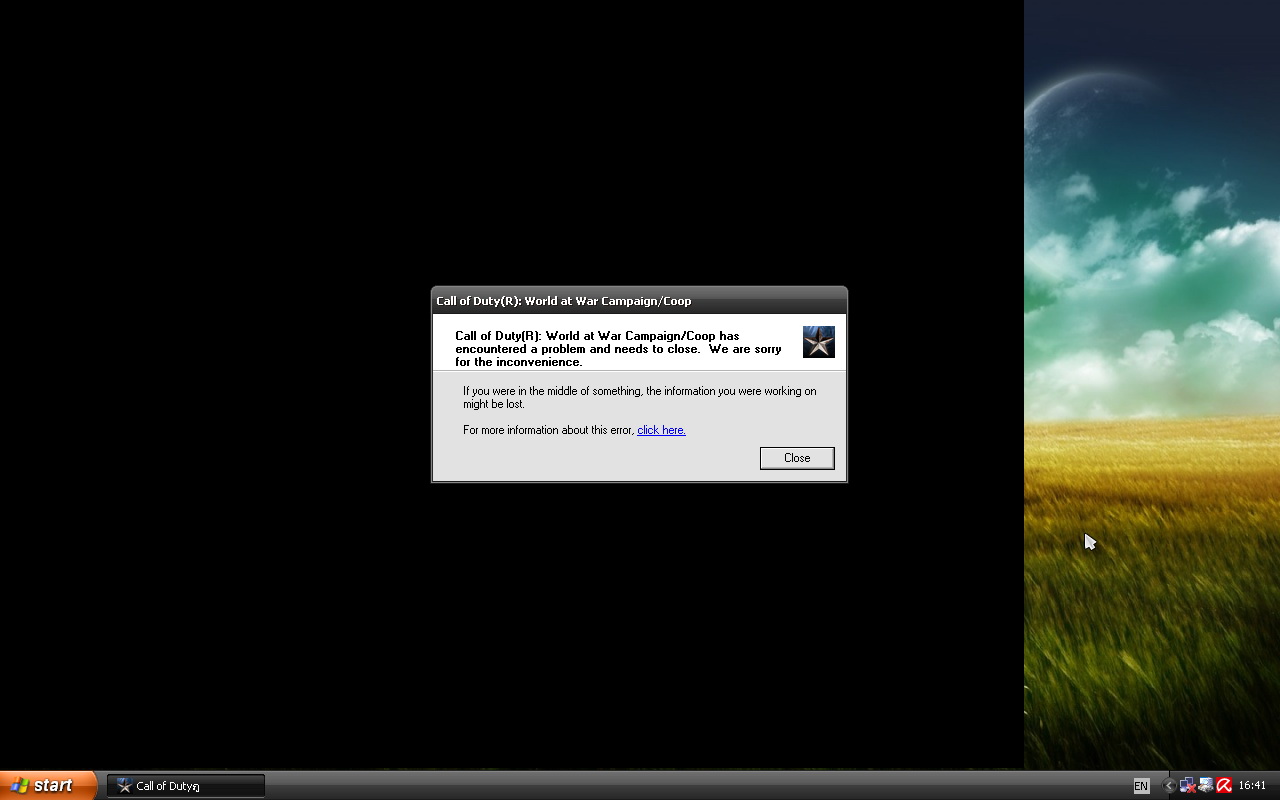Image resolution: width=1280 pixels, height=800 pixels.
Task: Click the Call of Duty star icon in the dialog
Action: coord(818,342)
